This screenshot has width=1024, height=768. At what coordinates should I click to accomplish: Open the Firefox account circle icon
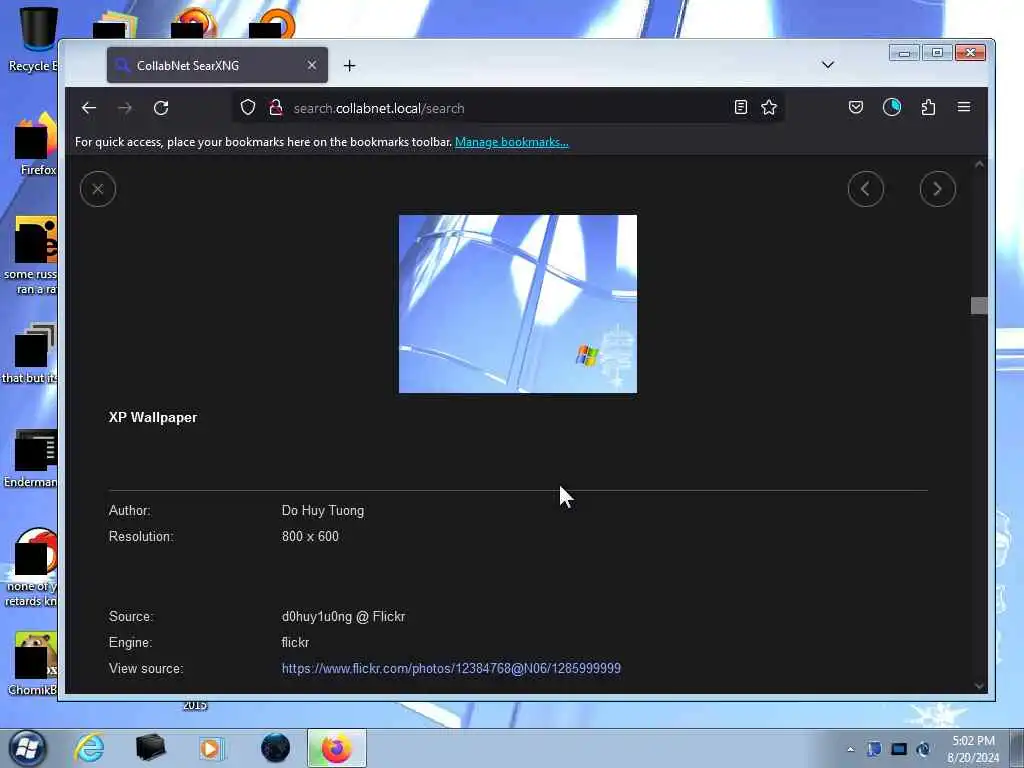coord(891,107)
